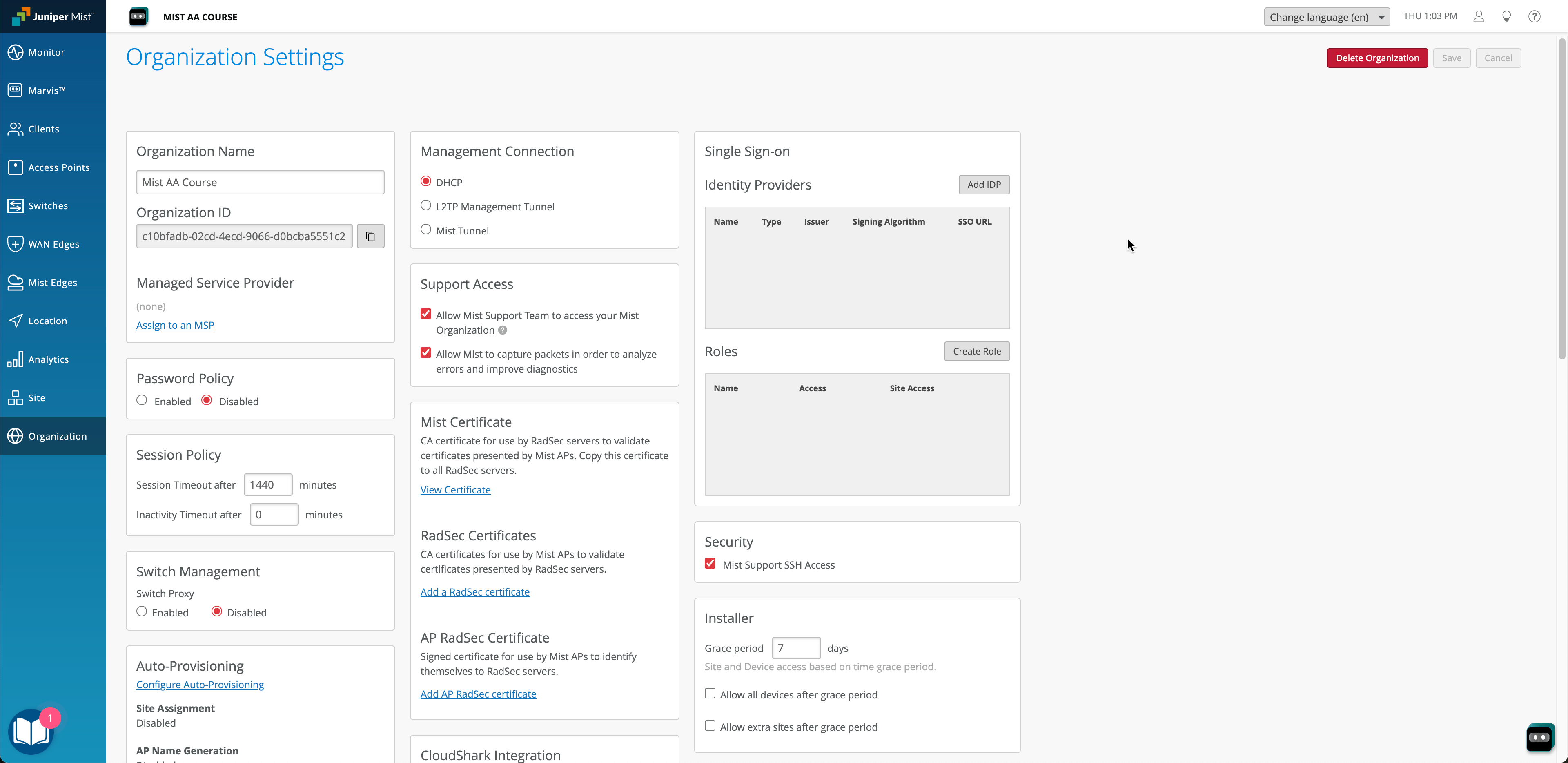
Task: Check Allow all devices after grace period
Action: 710,693
